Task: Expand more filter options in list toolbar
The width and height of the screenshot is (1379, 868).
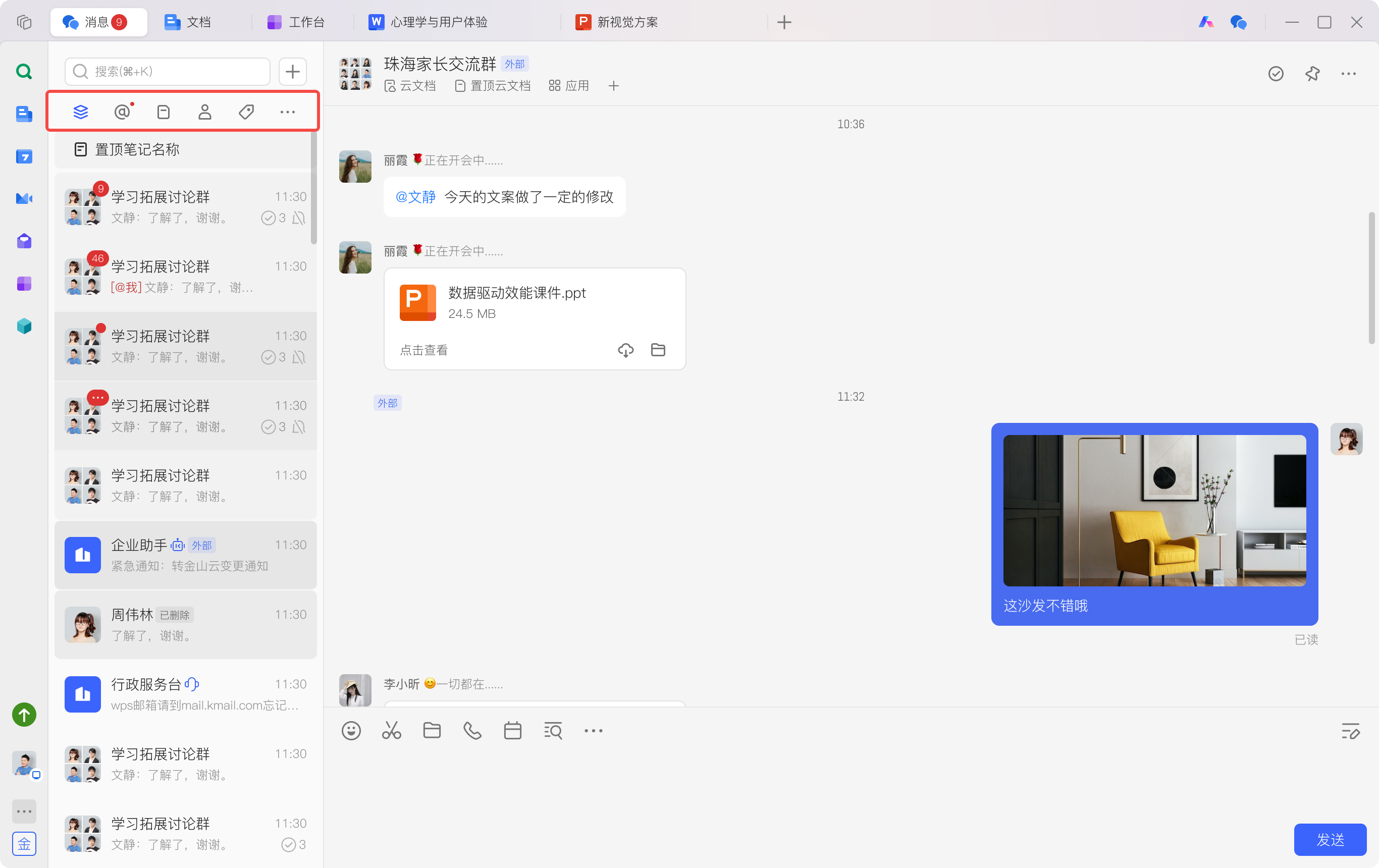Action: (x=288, y=112)
